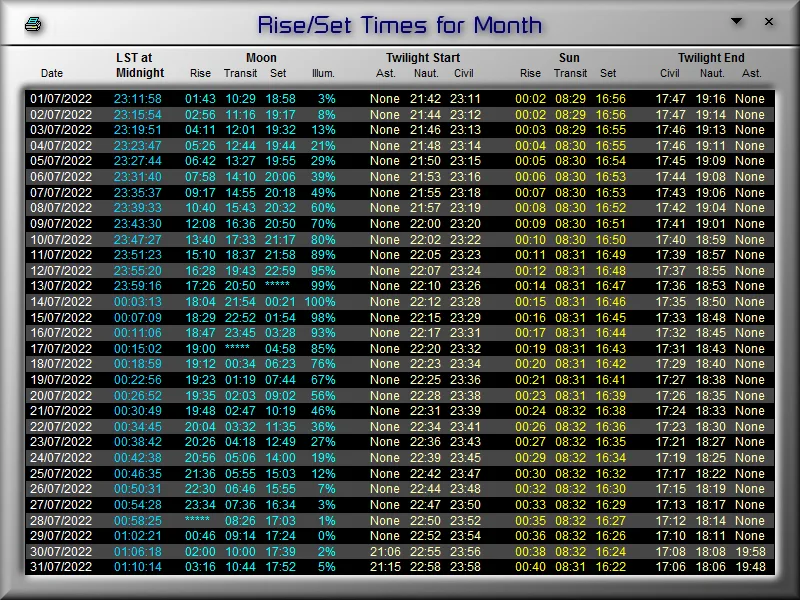Click Moon transit time 23:45
800x600 pixels.
click(x=240, y=333)
